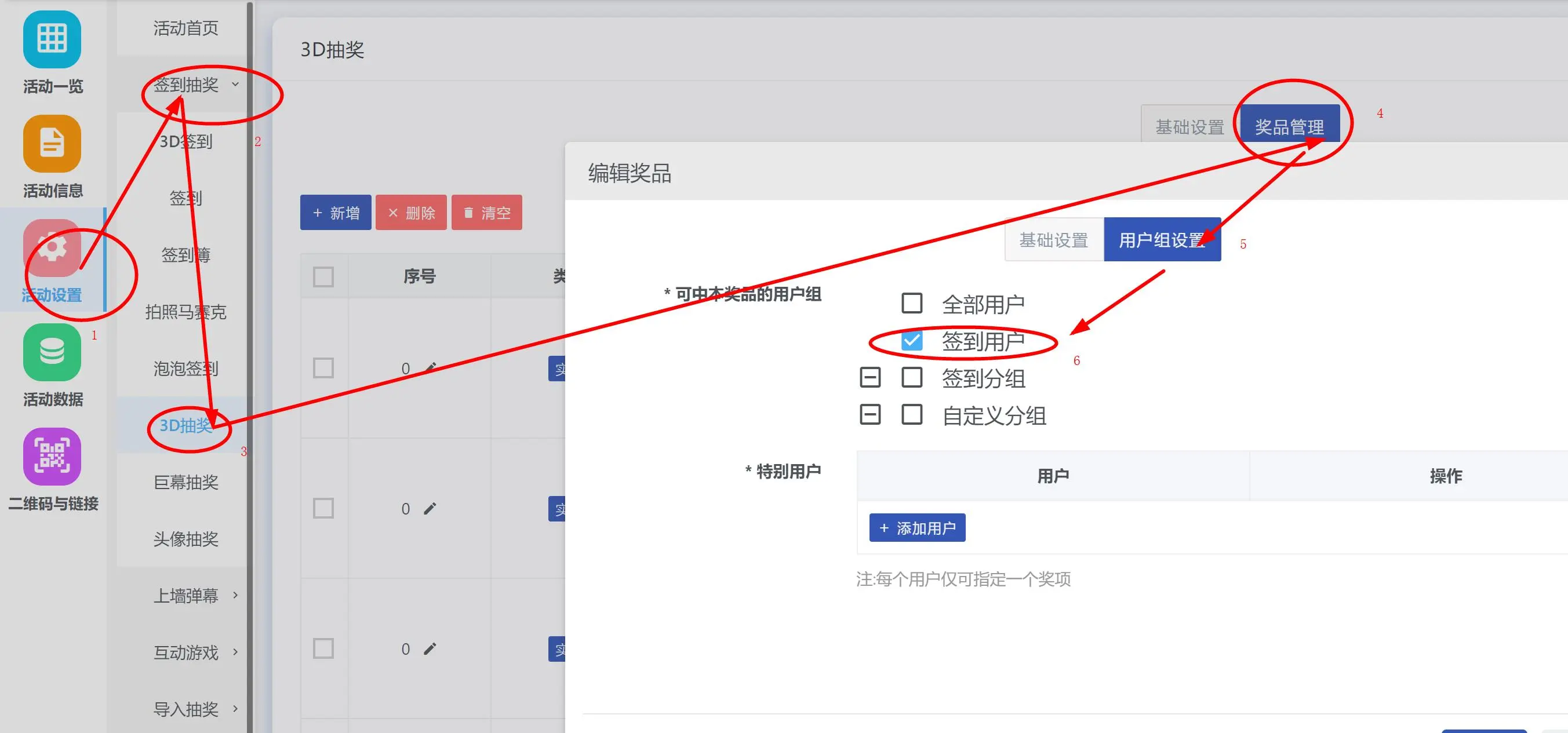The height and width of the screenshot is (733, 1568).
Task: Open the 活动数据 database icon
Action: pos(52,353)
